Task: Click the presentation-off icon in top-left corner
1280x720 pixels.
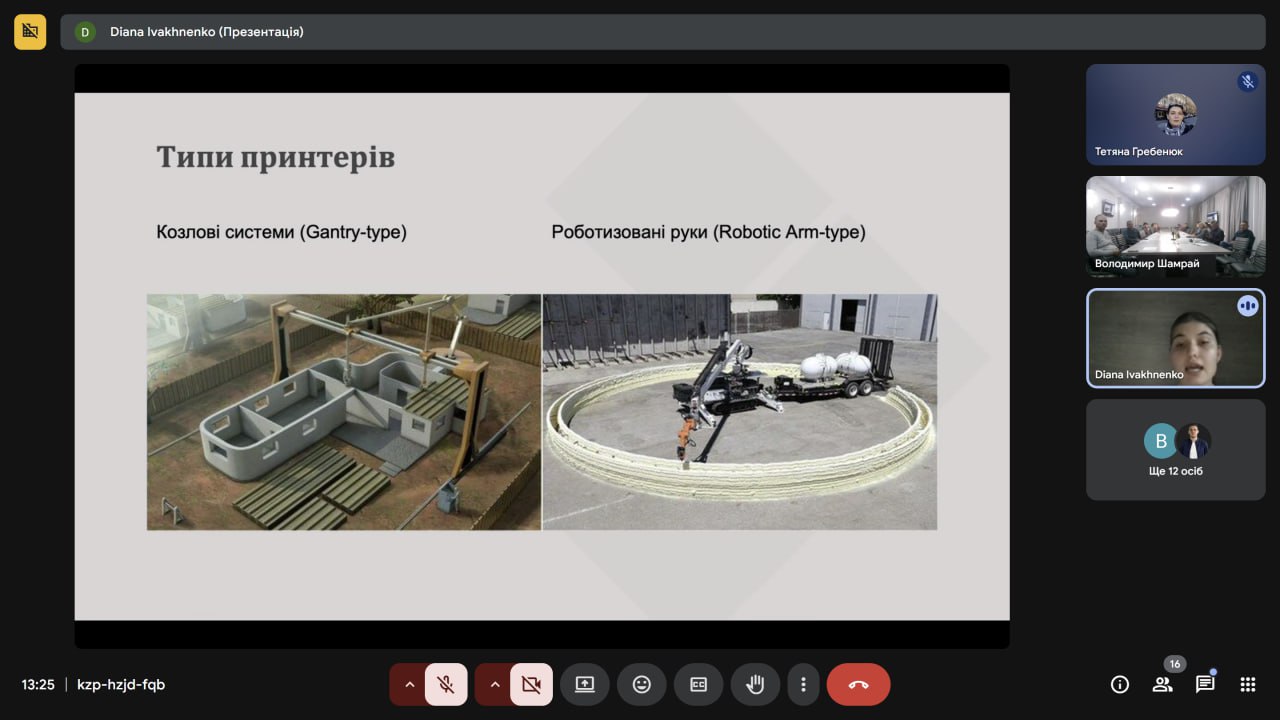Action: (30, 32)
